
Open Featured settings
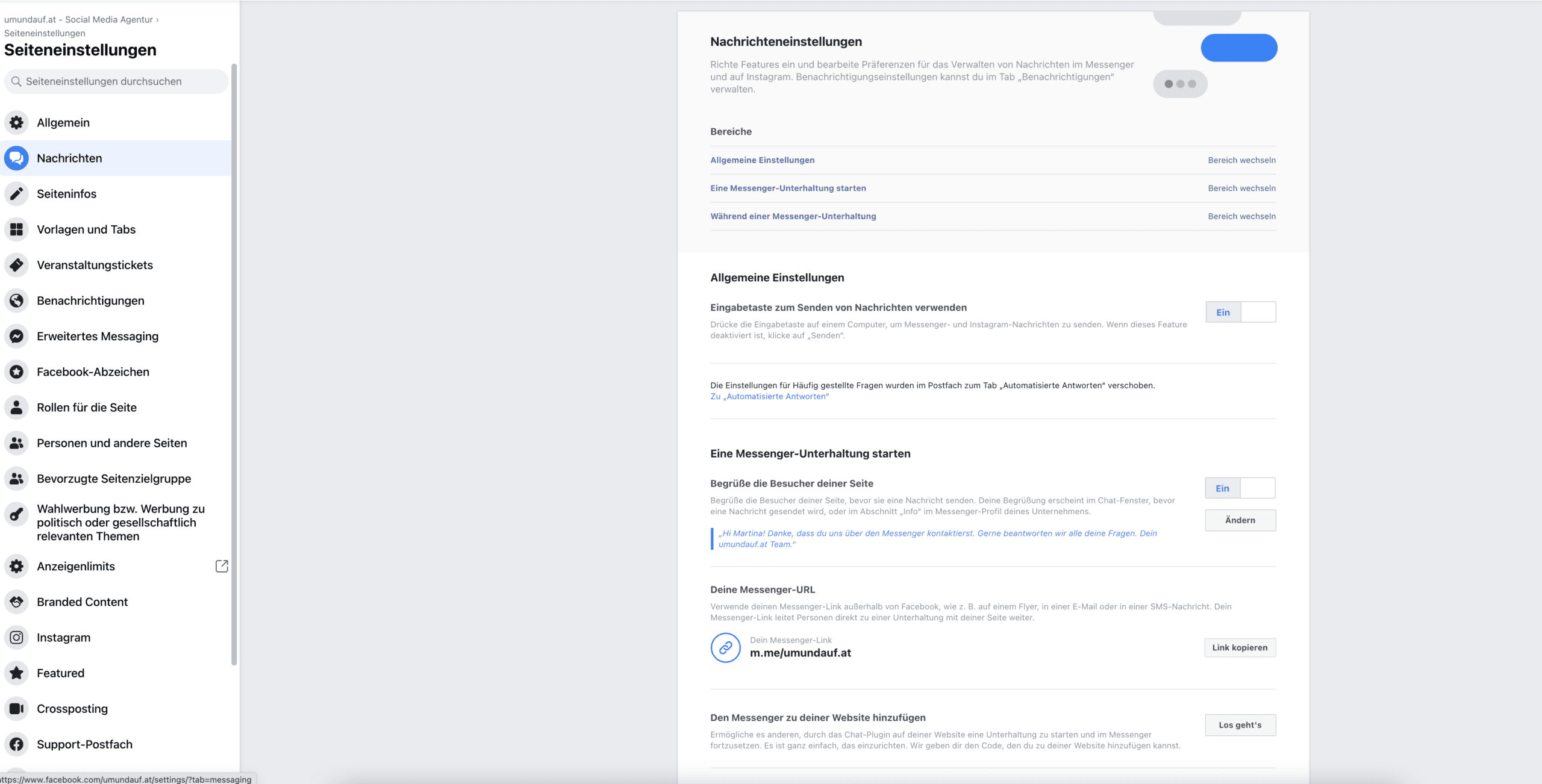point(116,673)
